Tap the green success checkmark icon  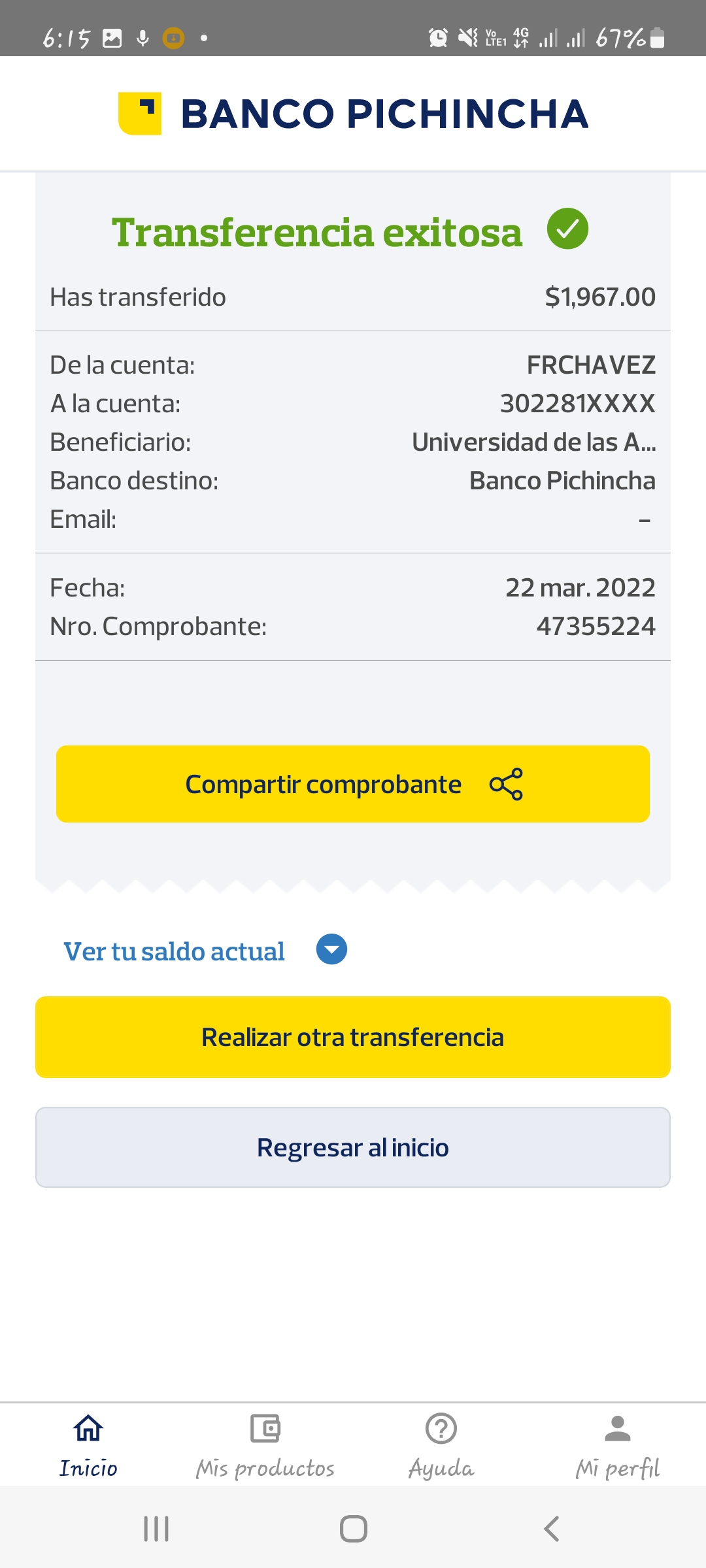click(567, 229)
